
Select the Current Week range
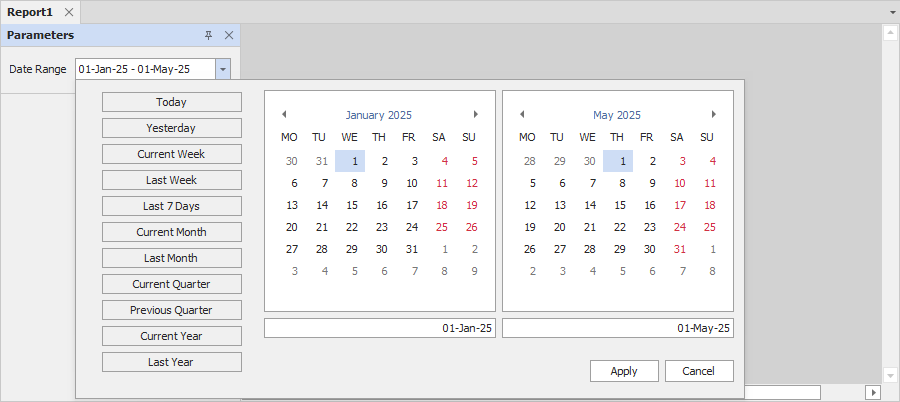click(x=172, y=154)
